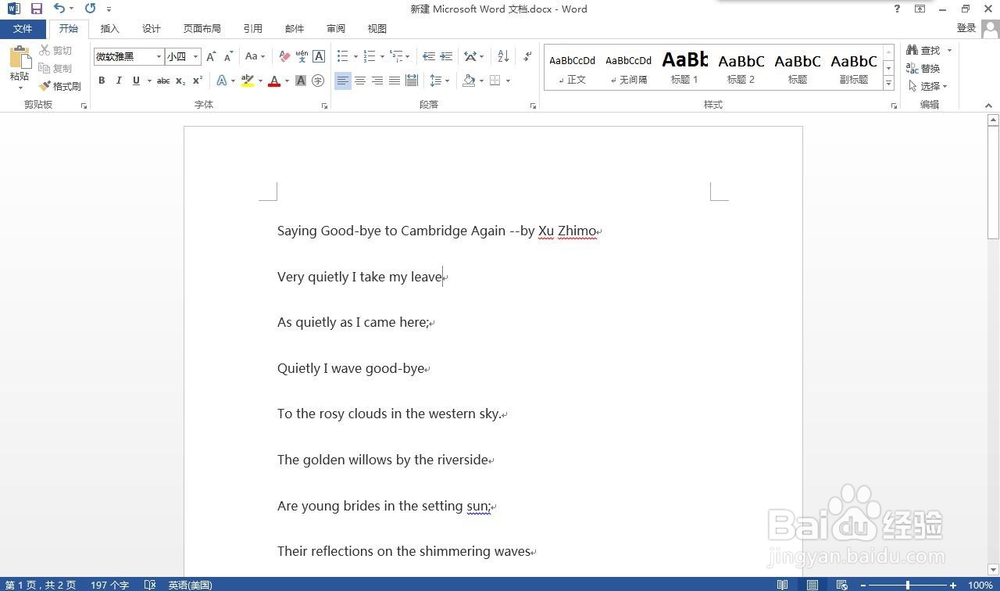This screenshot has height=591, width=1000.
Task: Show or hide paragraph marks
Action: pyautogui.click(x=527, y=57)
